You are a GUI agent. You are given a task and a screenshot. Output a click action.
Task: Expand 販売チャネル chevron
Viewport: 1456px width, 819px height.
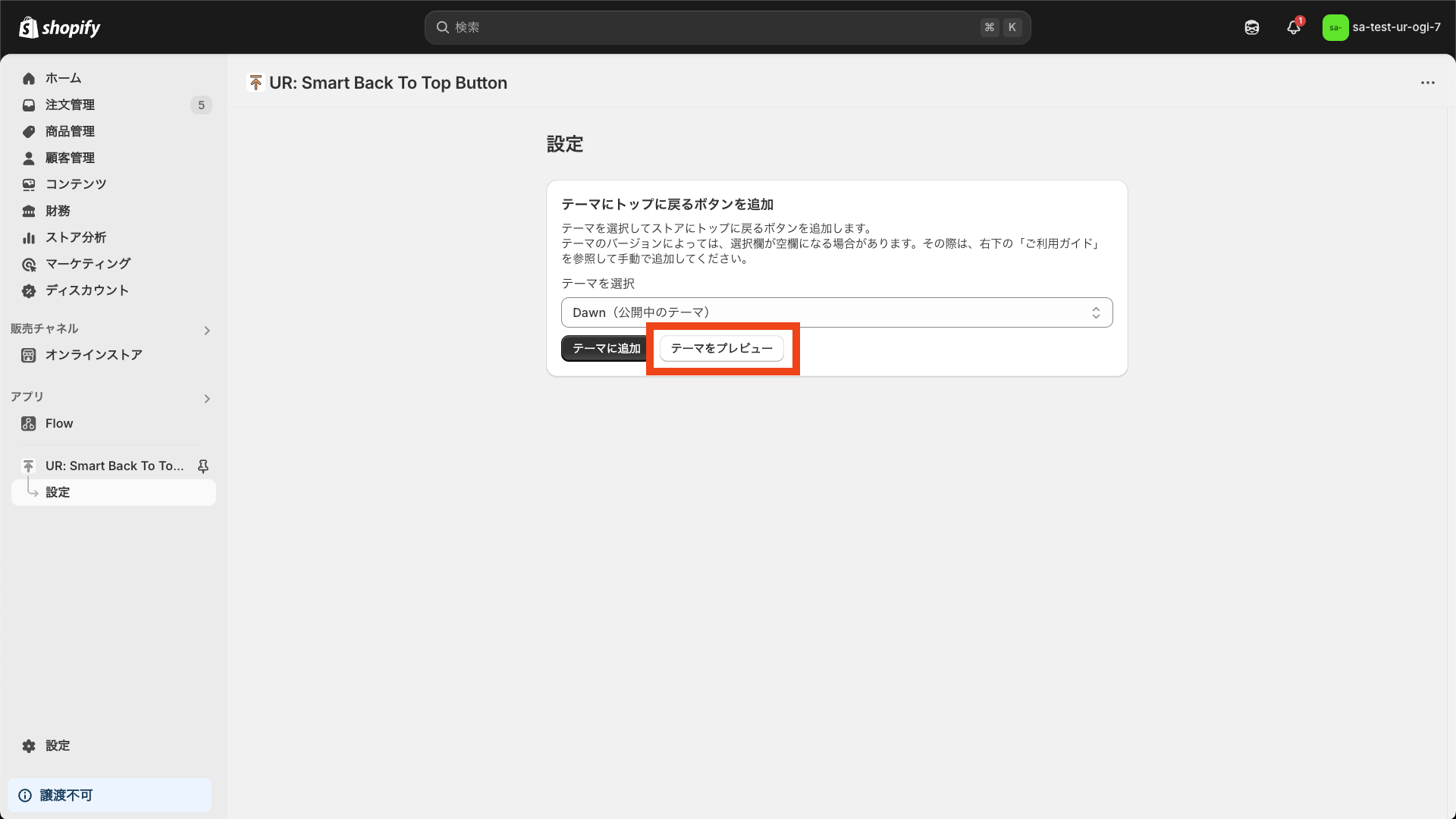pyautogui.click(x=207, y=330)
